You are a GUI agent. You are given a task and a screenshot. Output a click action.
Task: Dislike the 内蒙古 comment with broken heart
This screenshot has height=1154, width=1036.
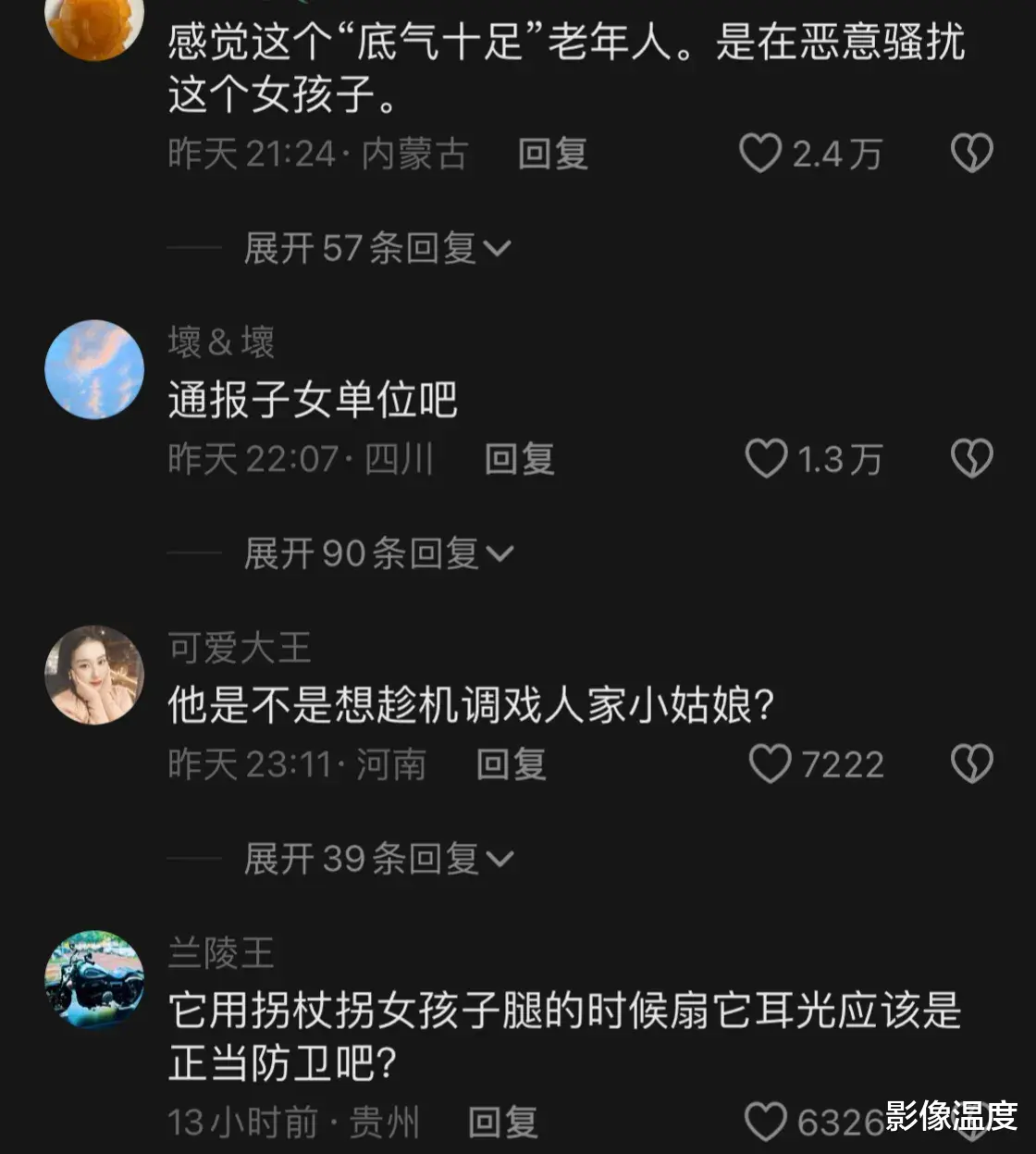pos(972,154)
